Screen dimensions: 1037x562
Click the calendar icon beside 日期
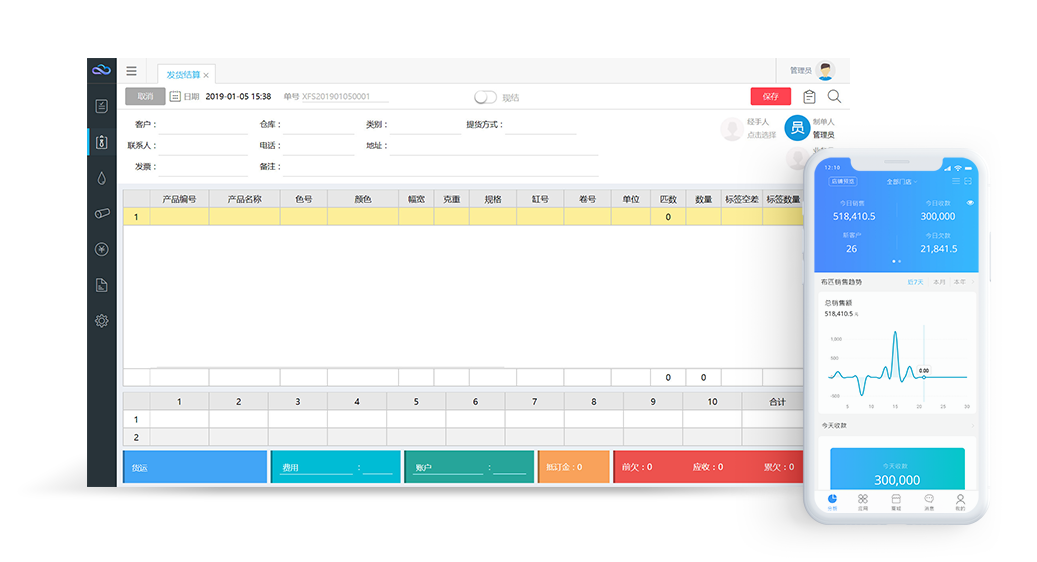(175, 97)
